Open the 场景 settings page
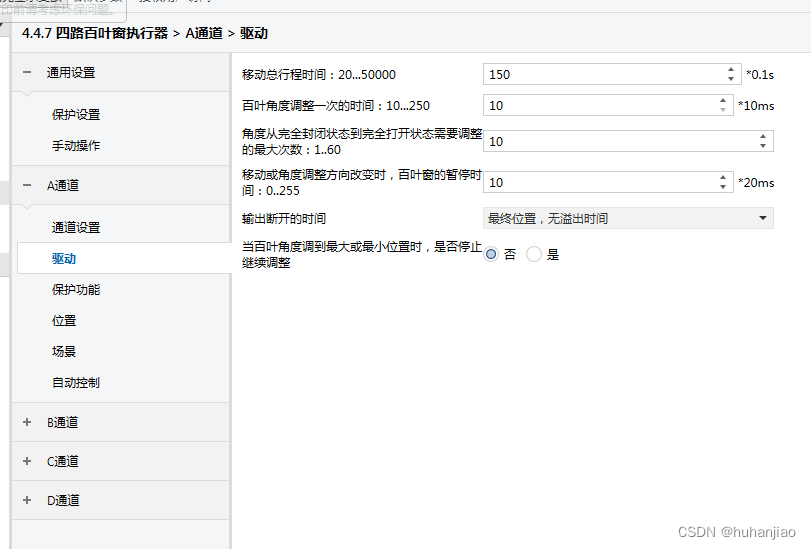The image size is (811, 549). coord(64,352)
